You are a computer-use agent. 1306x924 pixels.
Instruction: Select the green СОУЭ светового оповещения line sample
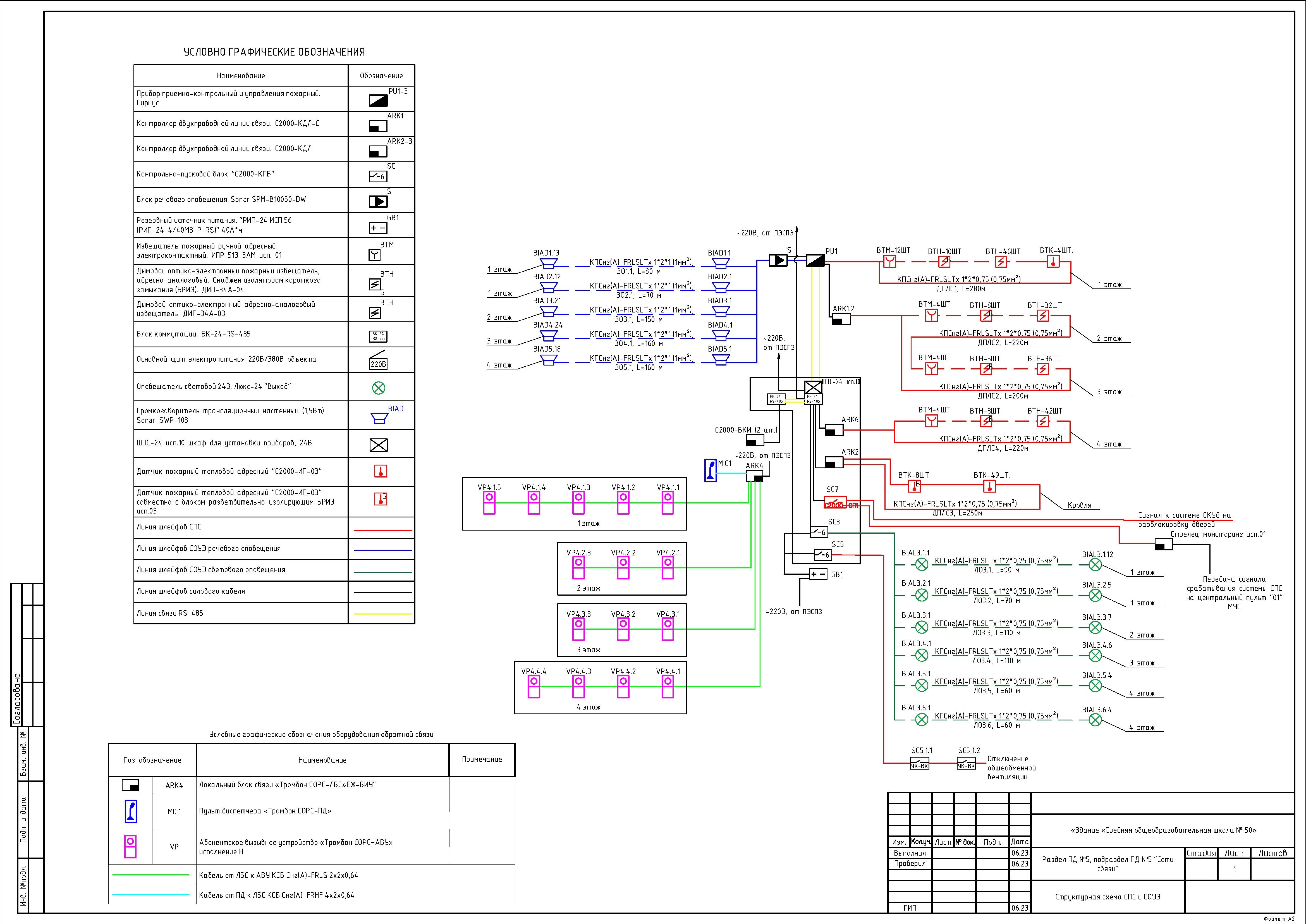coord(383,572)
